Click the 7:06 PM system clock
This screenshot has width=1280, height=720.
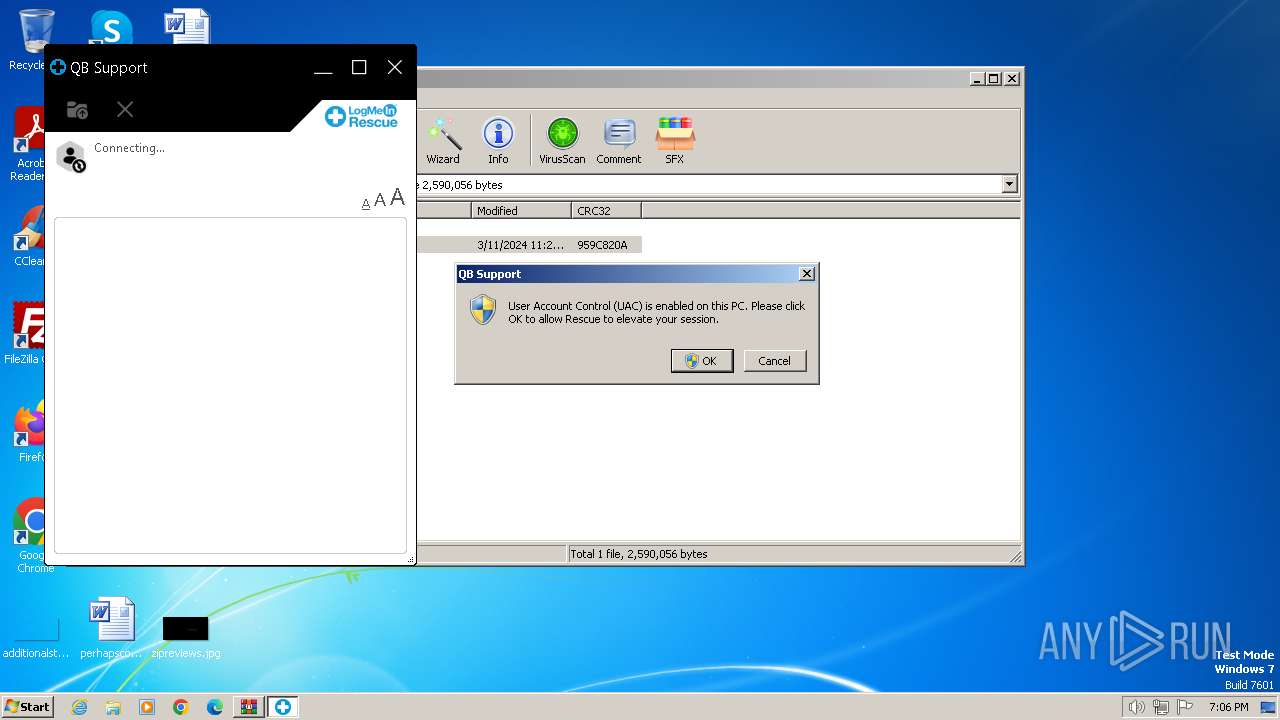[1228, 707]
